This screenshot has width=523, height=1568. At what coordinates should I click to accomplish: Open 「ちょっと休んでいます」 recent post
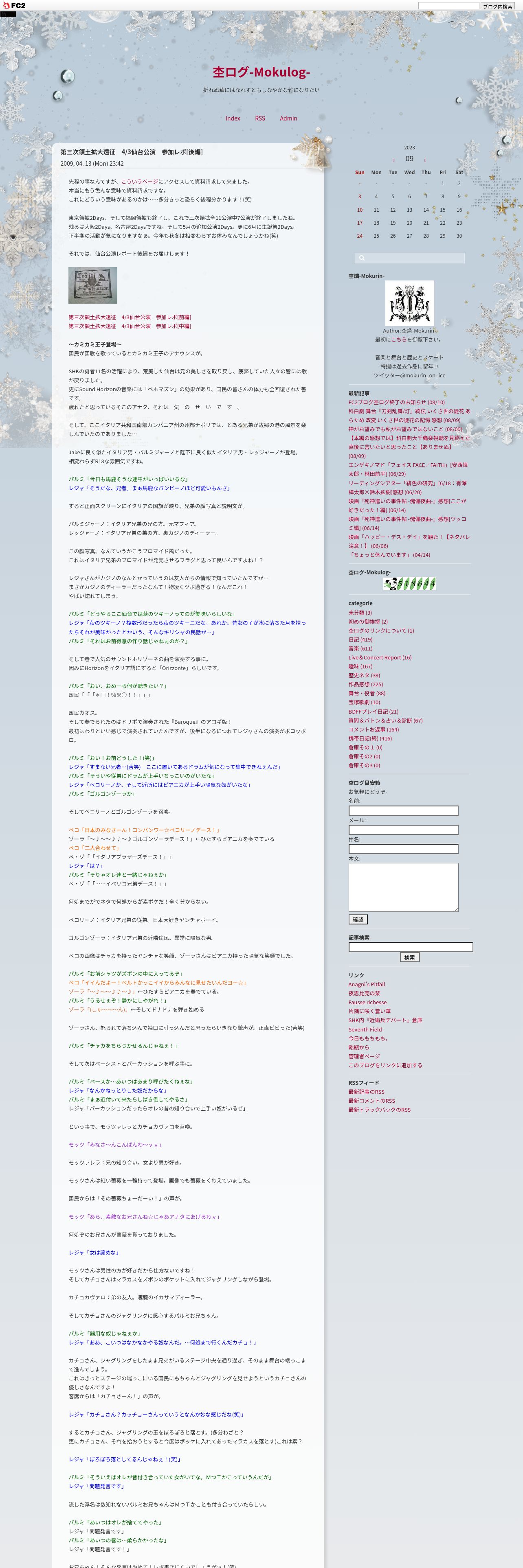pyautogui.click(x=389, y=555)
